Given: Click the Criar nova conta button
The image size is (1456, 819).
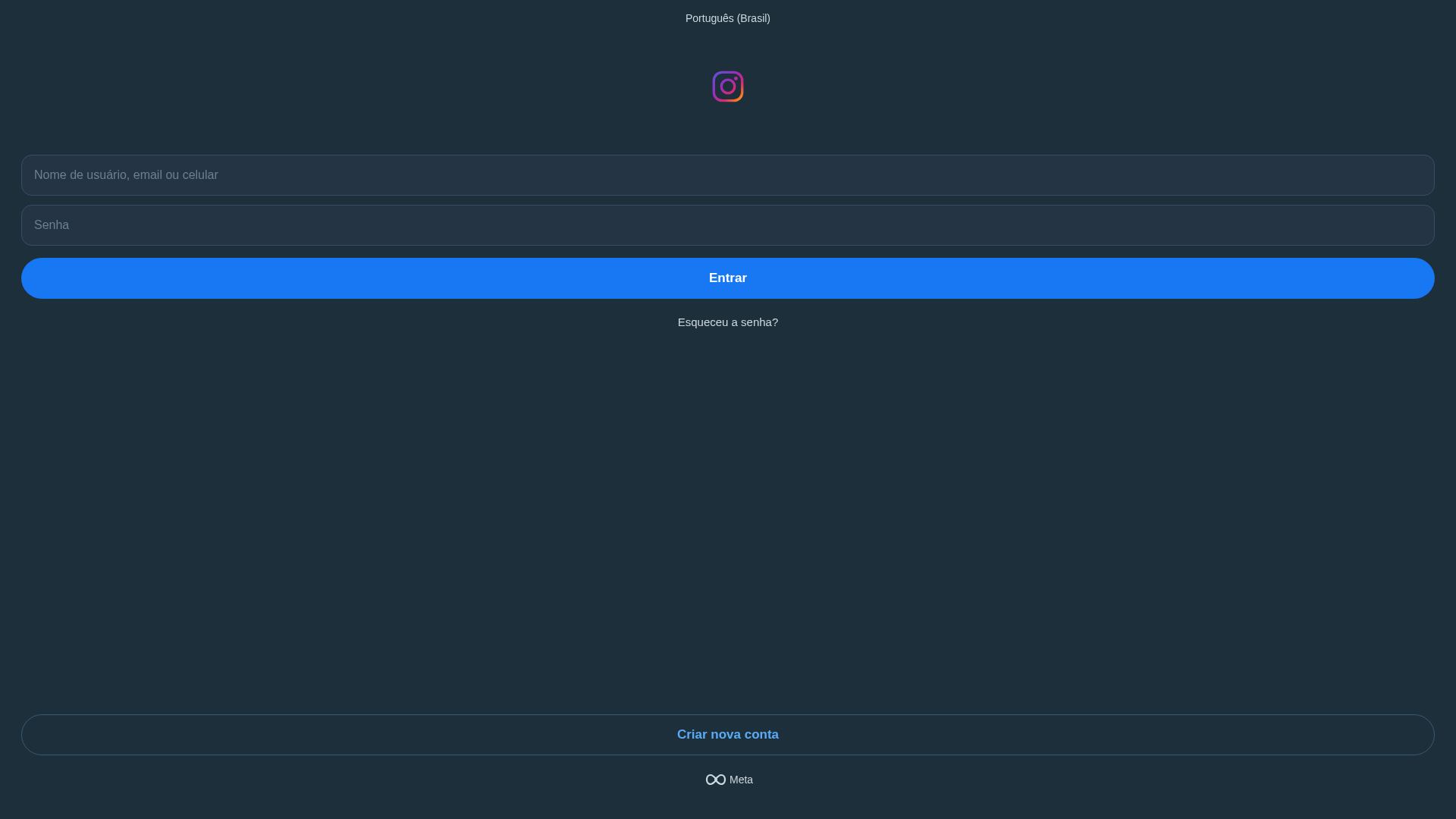Looking at the screenshot, I should point(728,735).
